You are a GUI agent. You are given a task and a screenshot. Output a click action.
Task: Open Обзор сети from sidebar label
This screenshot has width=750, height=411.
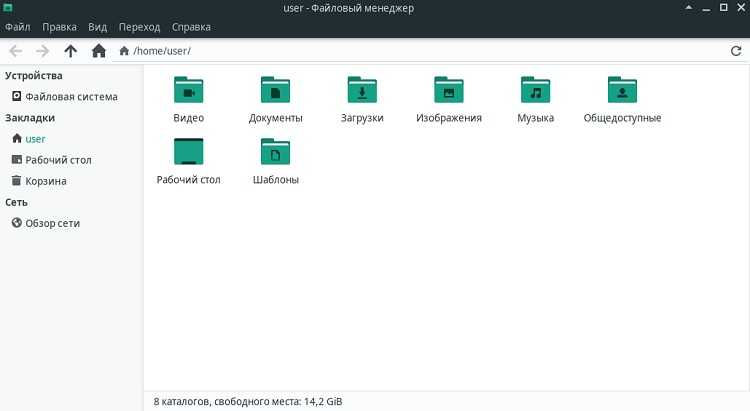click(x=53, y=223)
